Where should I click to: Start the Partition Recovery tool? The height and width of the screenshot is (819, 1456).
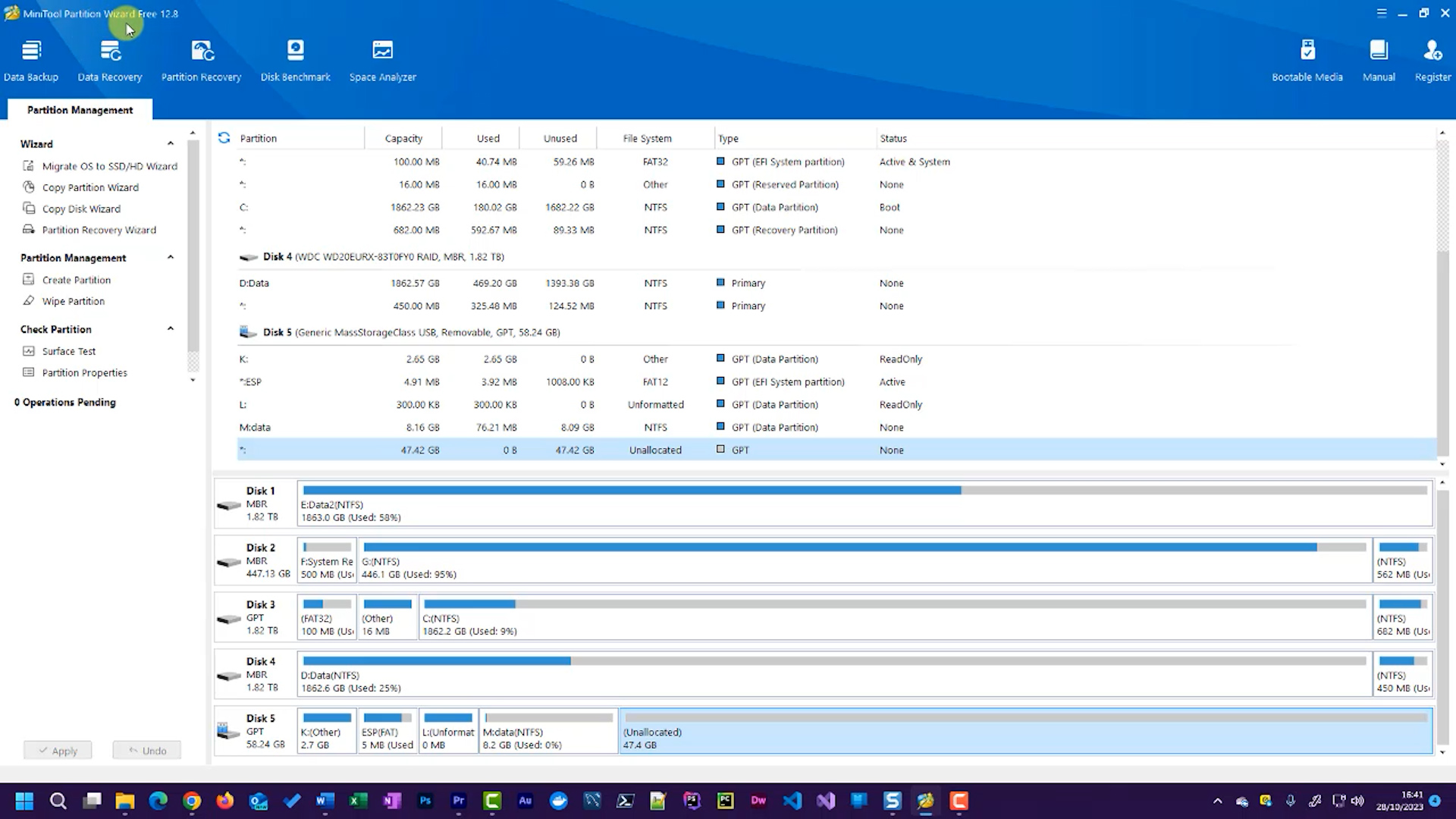[201, 59]
